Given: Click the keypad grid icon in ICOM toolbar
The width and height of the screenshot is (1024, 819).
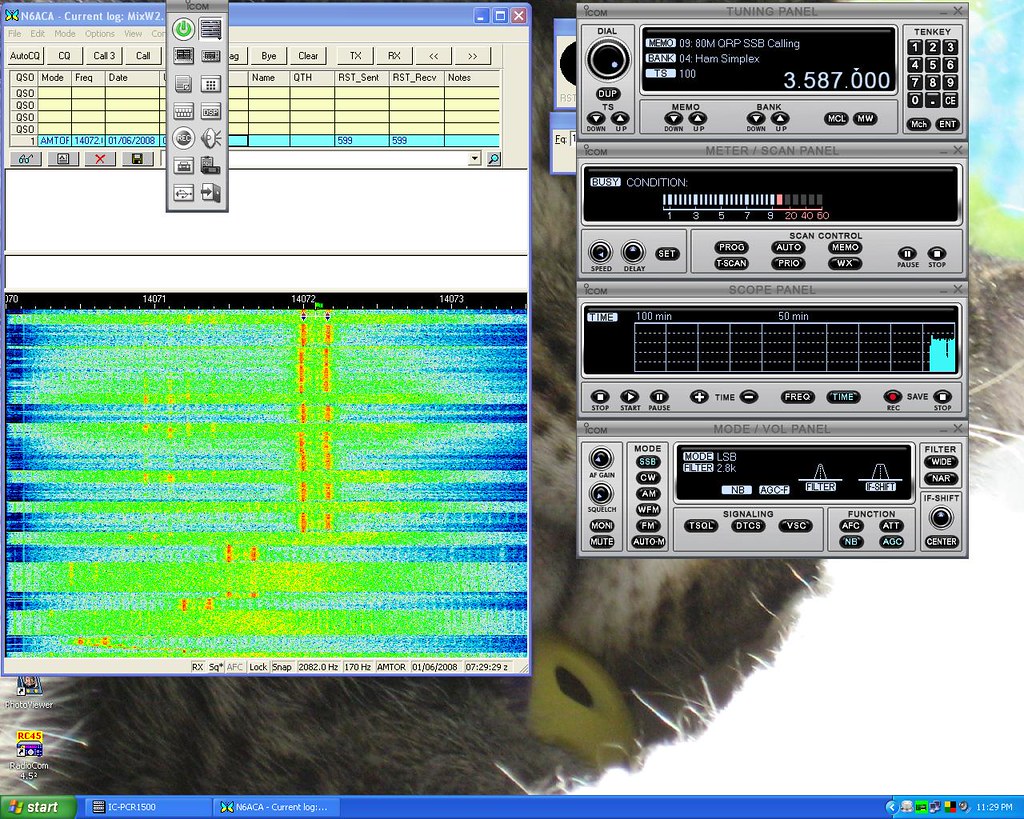Looking at the screenshot, I should pyautogui.click(x=210, y=84).
